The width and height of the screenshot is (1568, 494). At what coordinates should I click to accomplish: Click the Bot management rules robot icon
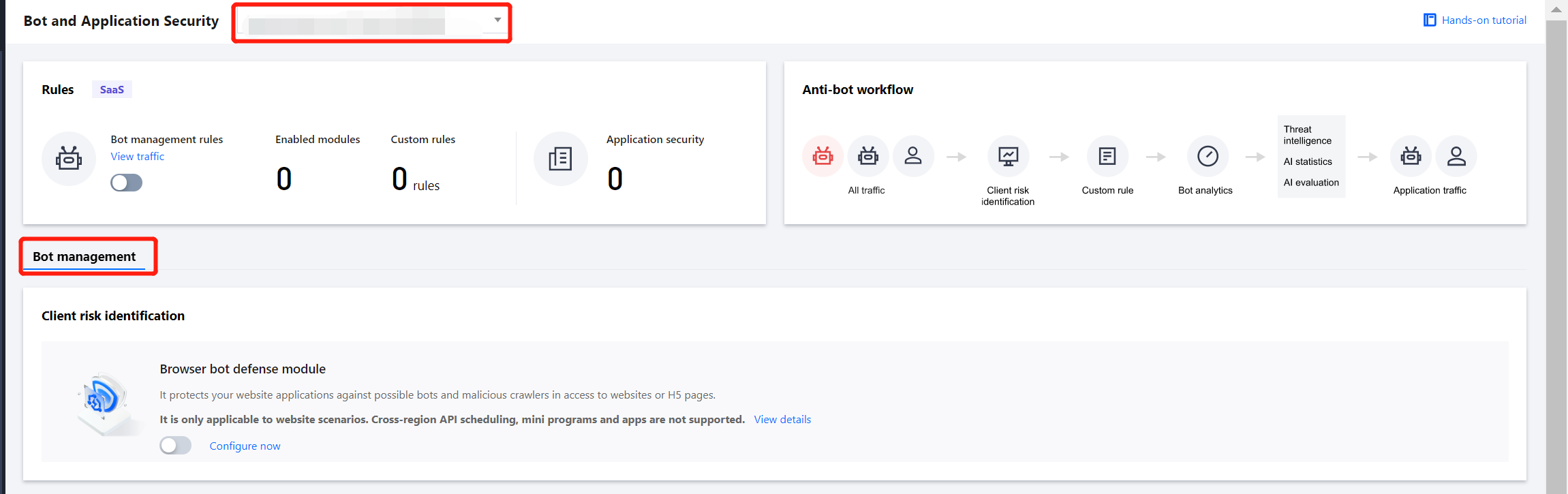point(69,158)
